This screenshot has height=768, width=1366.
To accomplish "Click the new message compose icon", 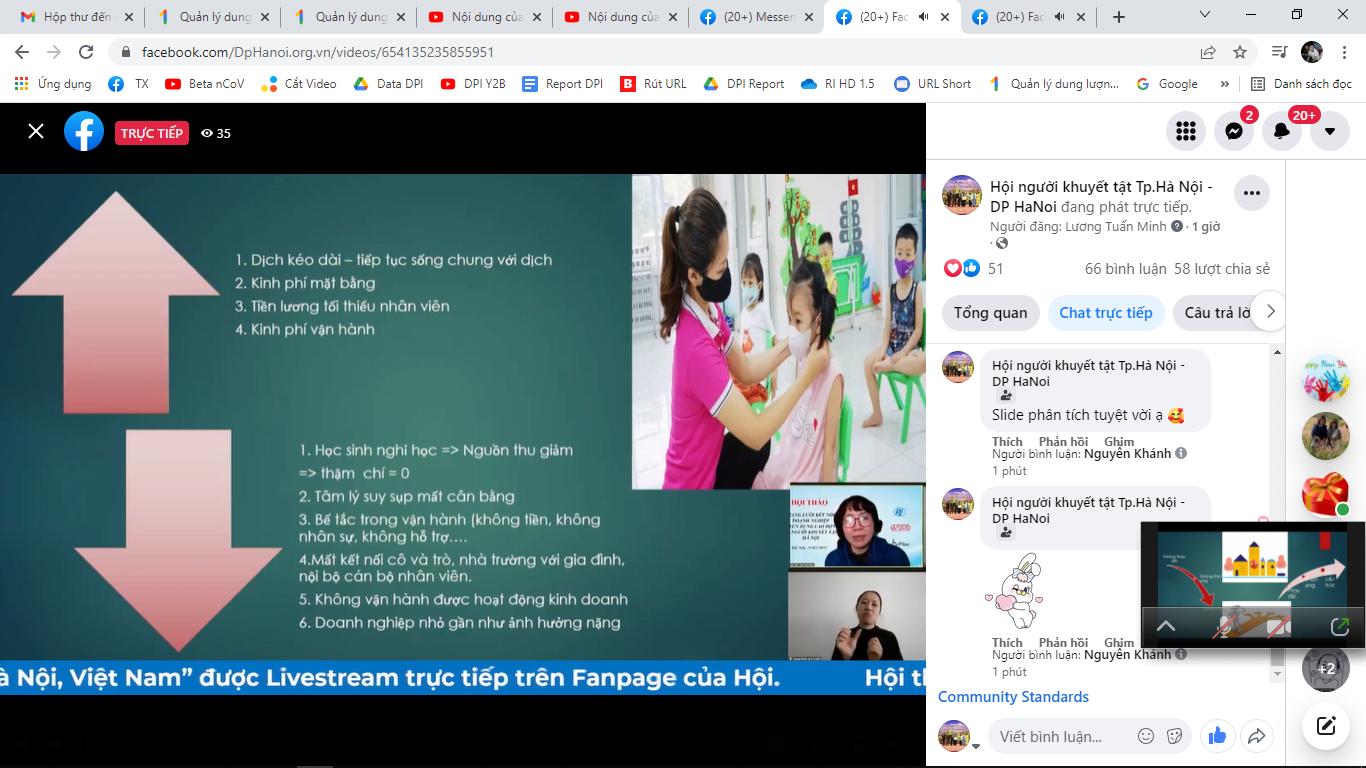I will click(x=1326, y=726).
